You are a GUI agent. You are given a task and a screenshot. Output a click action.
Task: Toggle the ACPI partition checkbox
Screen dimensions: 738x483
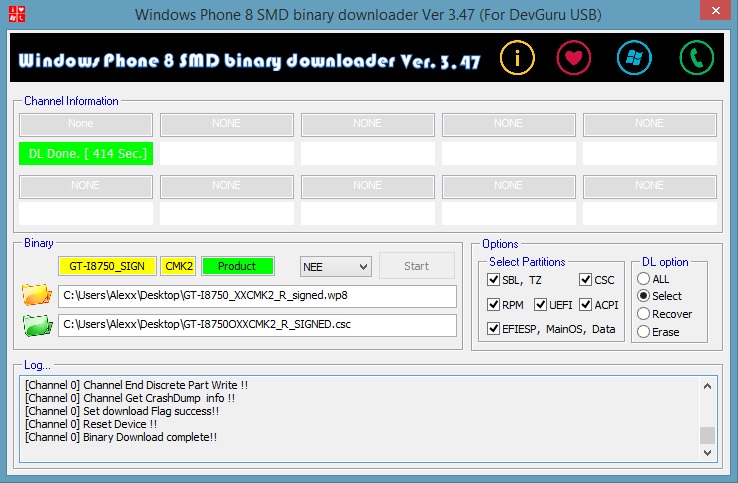[586, 305]
